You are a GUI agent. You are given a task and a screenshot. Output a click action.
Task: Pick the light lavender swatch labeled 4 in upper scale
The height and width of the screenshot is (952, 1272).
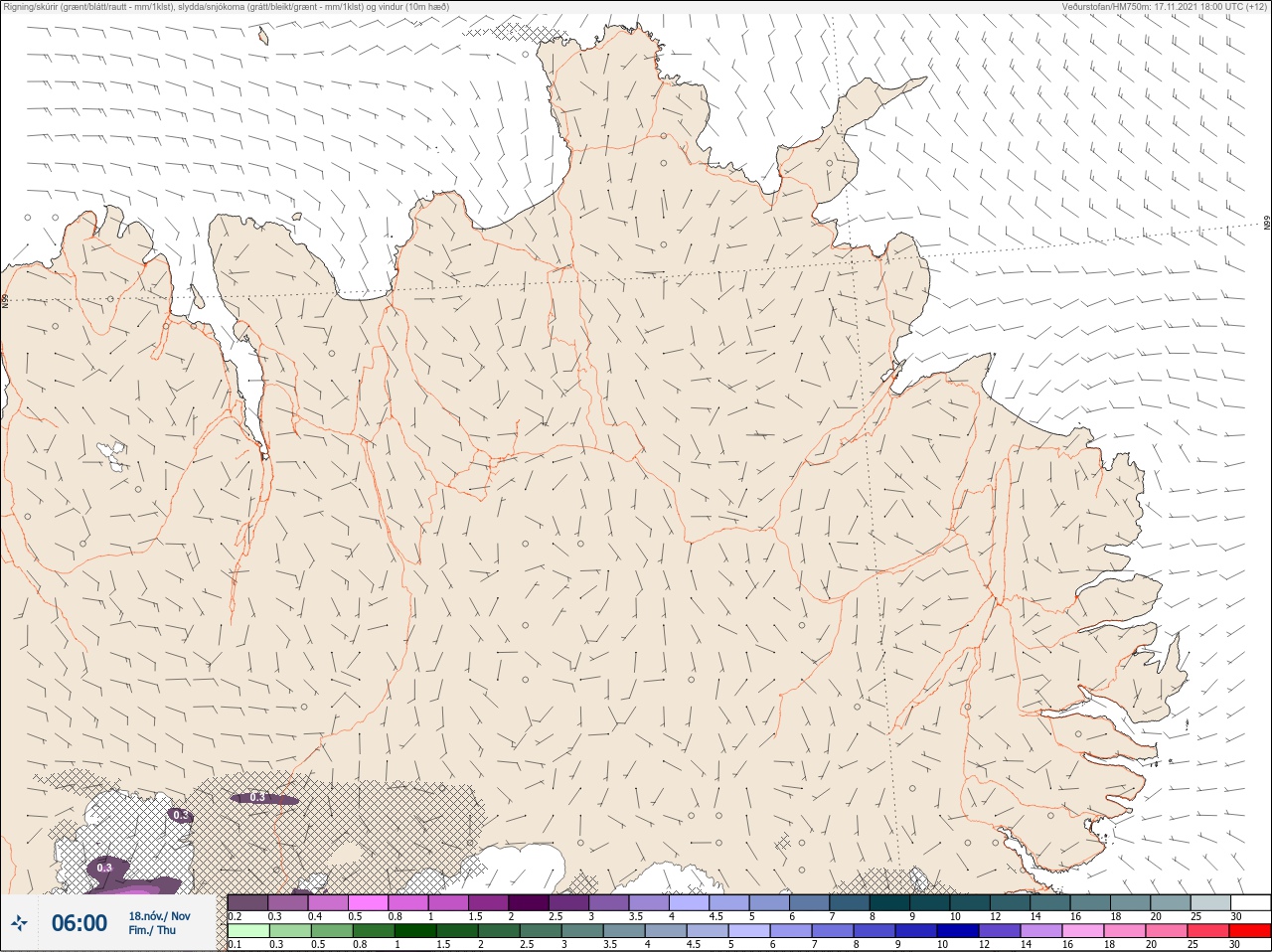click(690, 902)
